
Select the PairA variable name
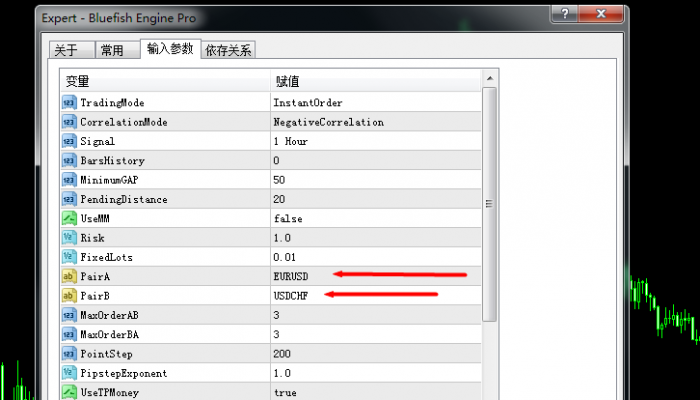click(x=95, y=276)
